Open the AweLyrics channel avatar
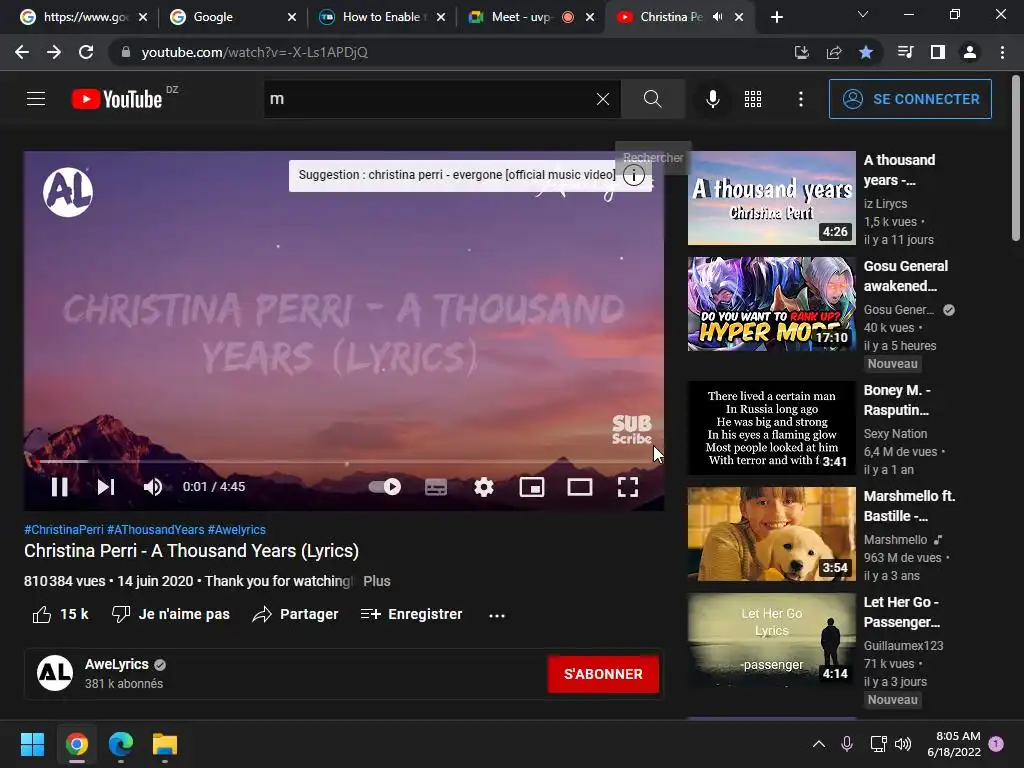The width and height of the screenshot is (1024, 768). tap(55, 673)
